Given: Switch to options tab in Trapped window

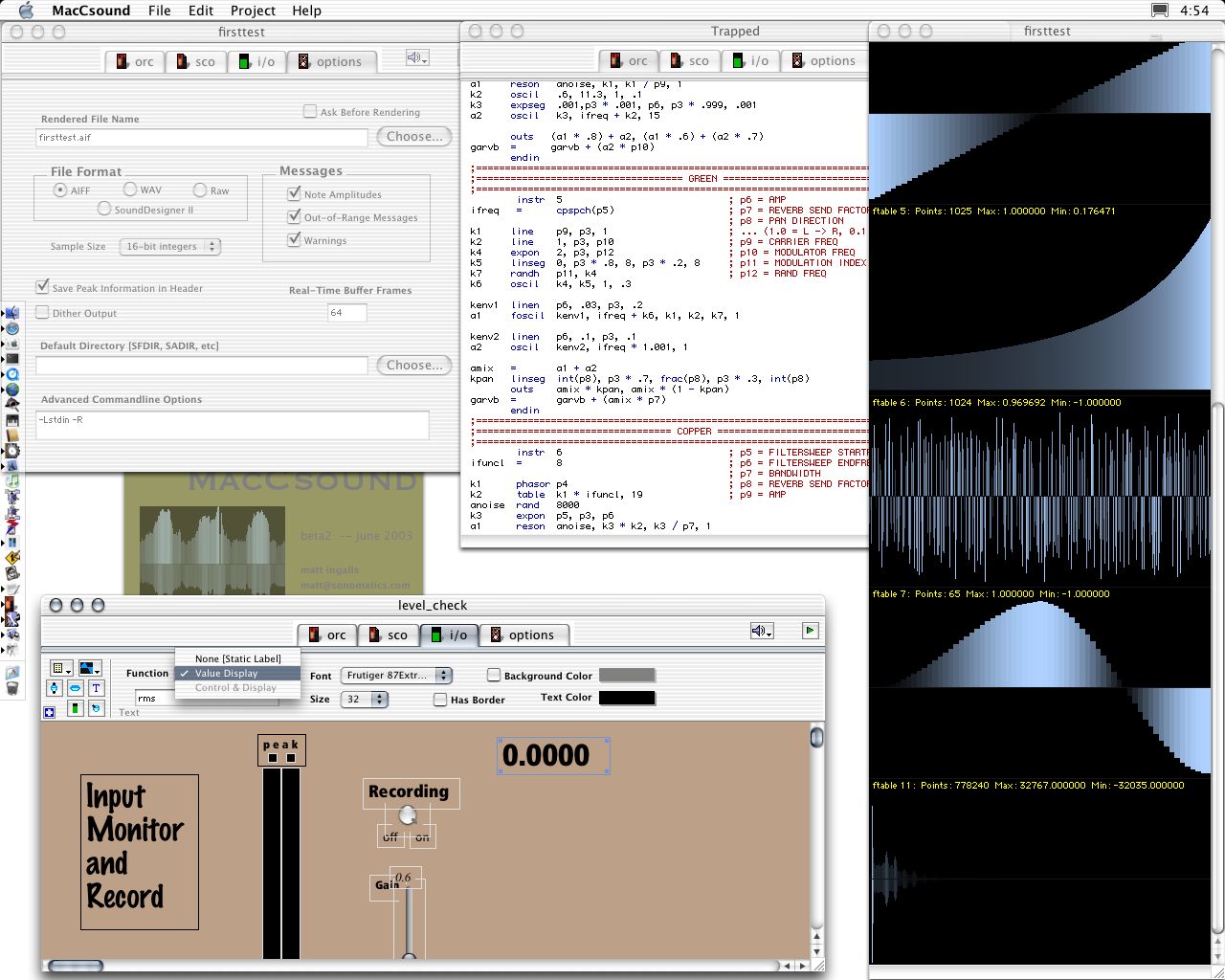Looking at the screenshot, I should [x=823, y=60].
